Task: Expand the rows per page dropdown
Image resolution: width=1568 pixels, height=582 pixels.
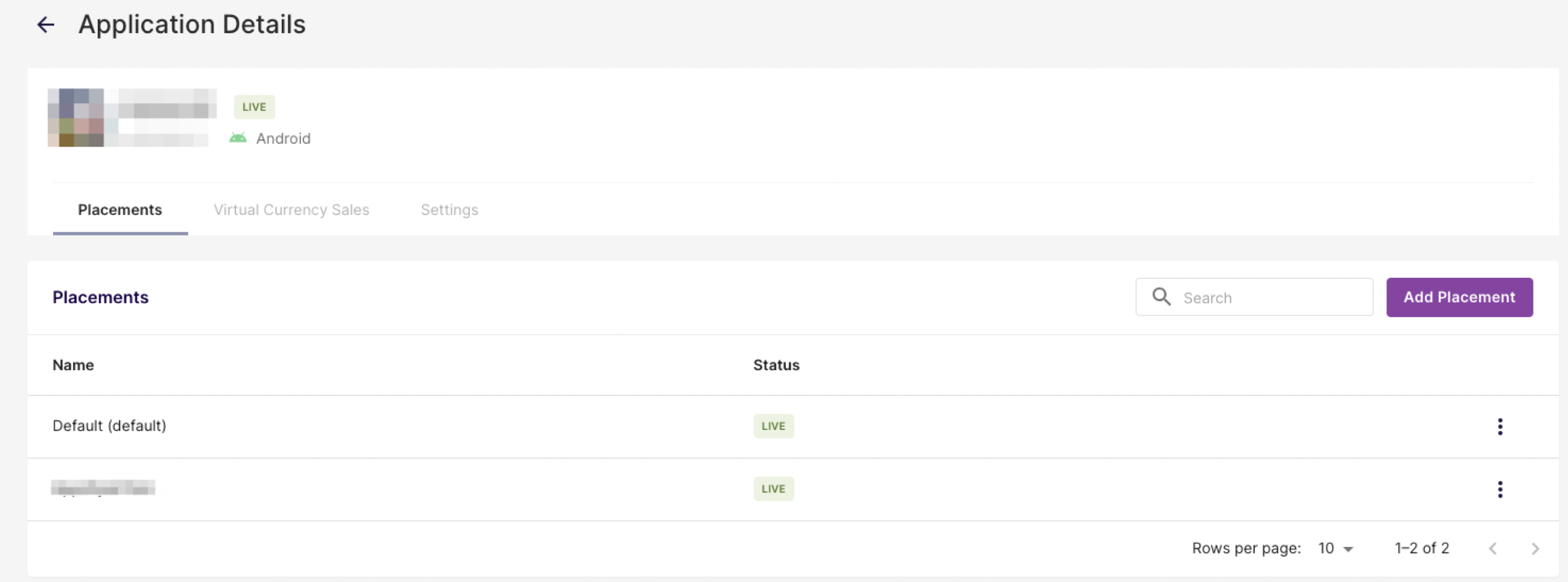Action: point(1336,549)
